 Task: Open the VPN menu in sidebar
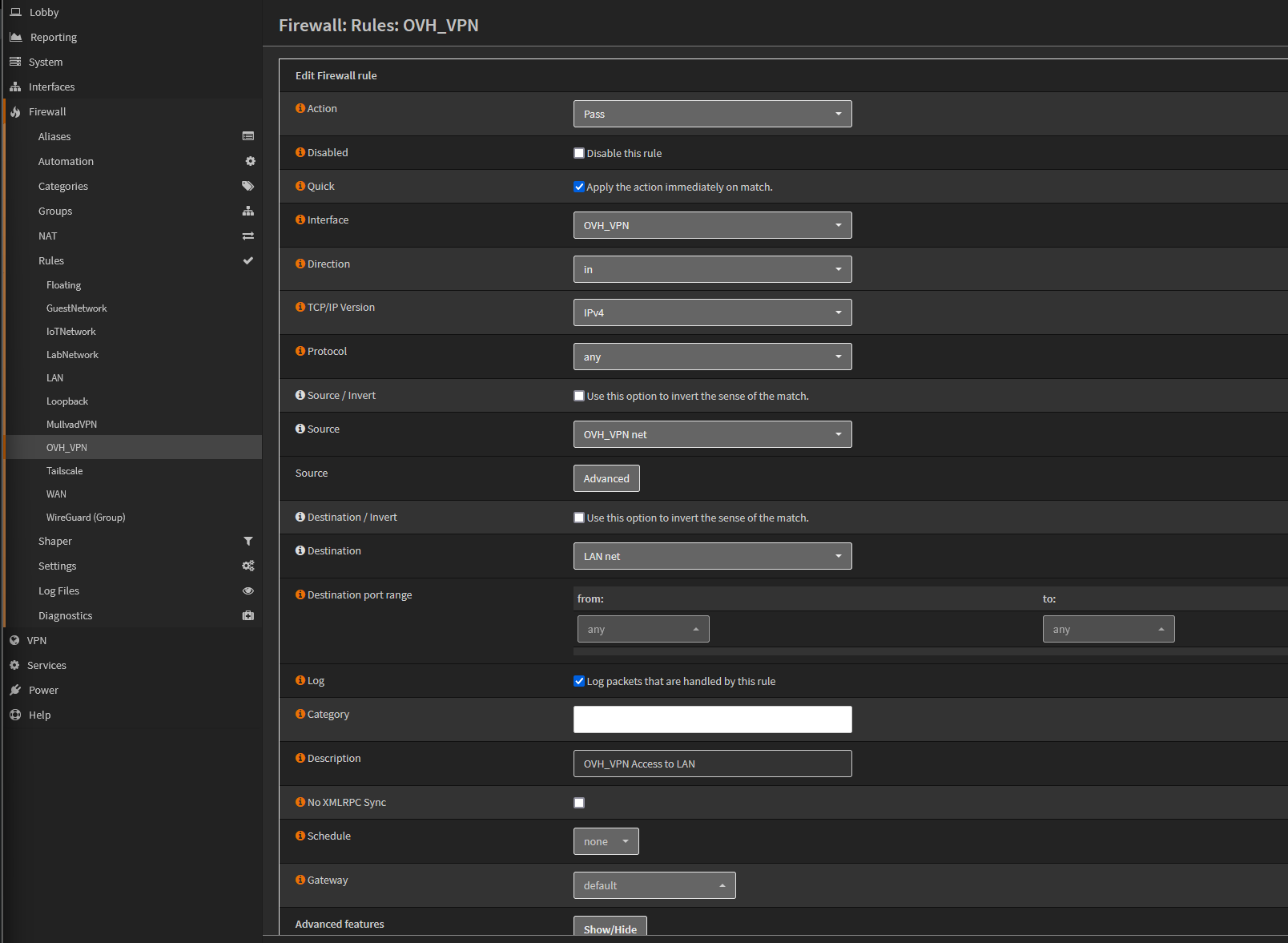[x=37, y=640]
